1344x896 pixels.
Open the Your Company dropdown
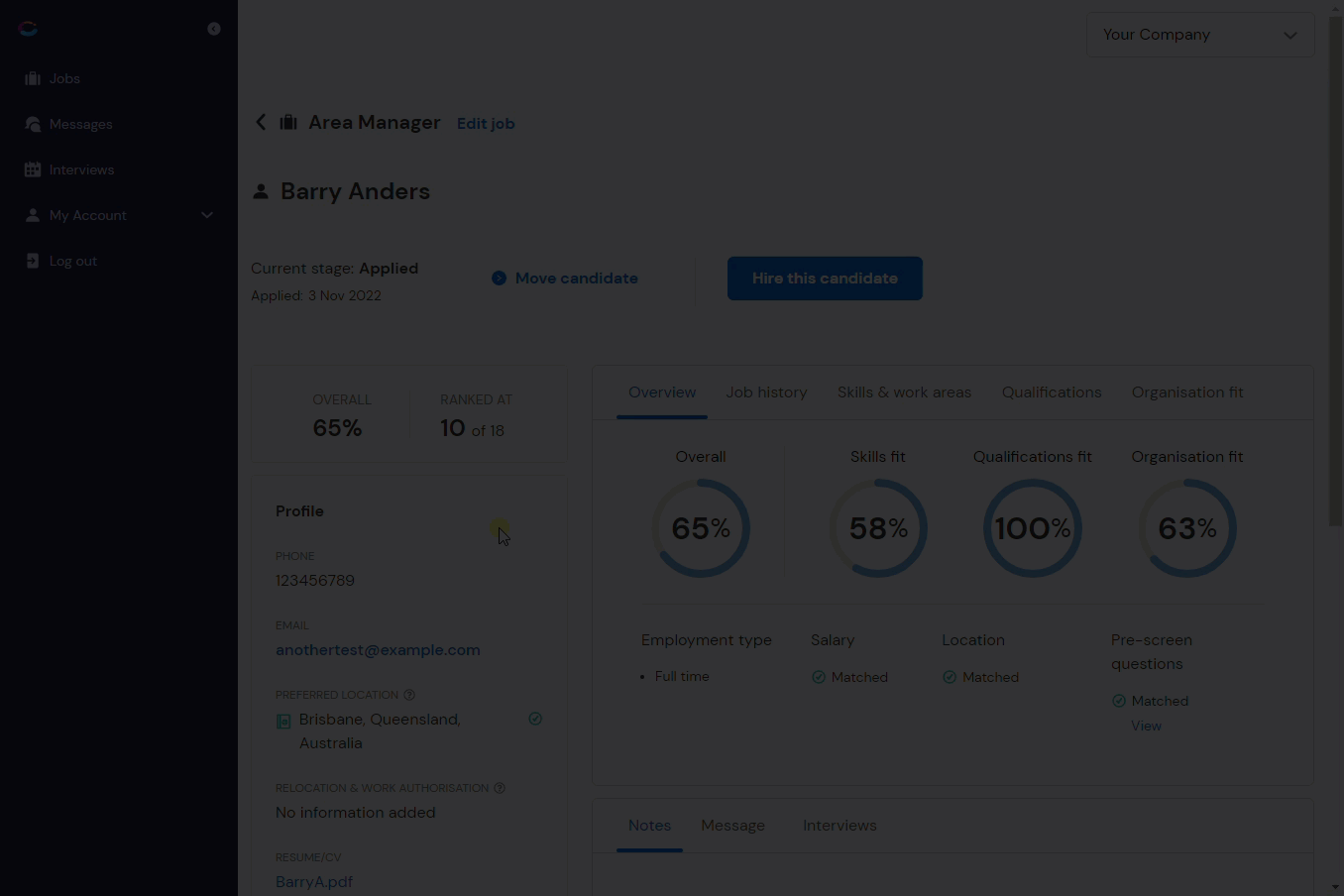(x=1200, y=35)
